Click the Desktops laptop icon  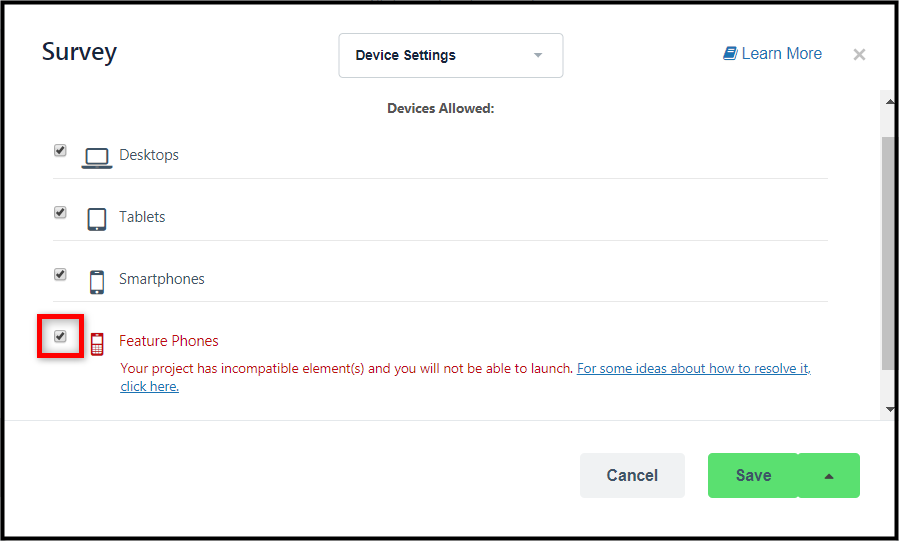pos(96,158)
